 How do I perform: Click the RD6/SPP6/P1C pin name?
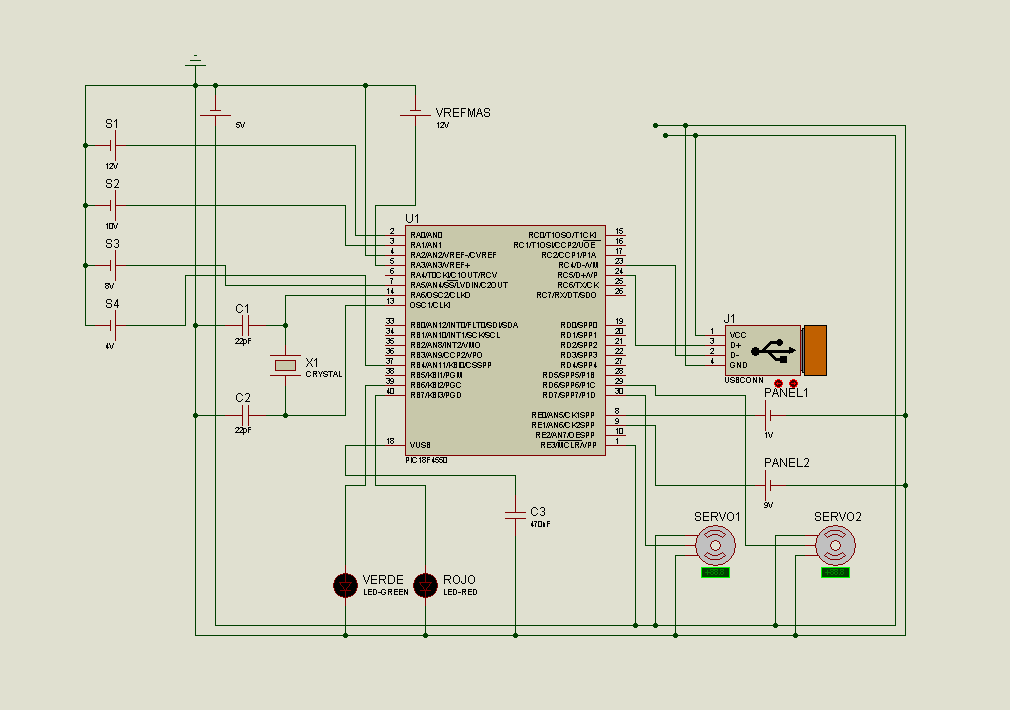click(x=569, y=385)
